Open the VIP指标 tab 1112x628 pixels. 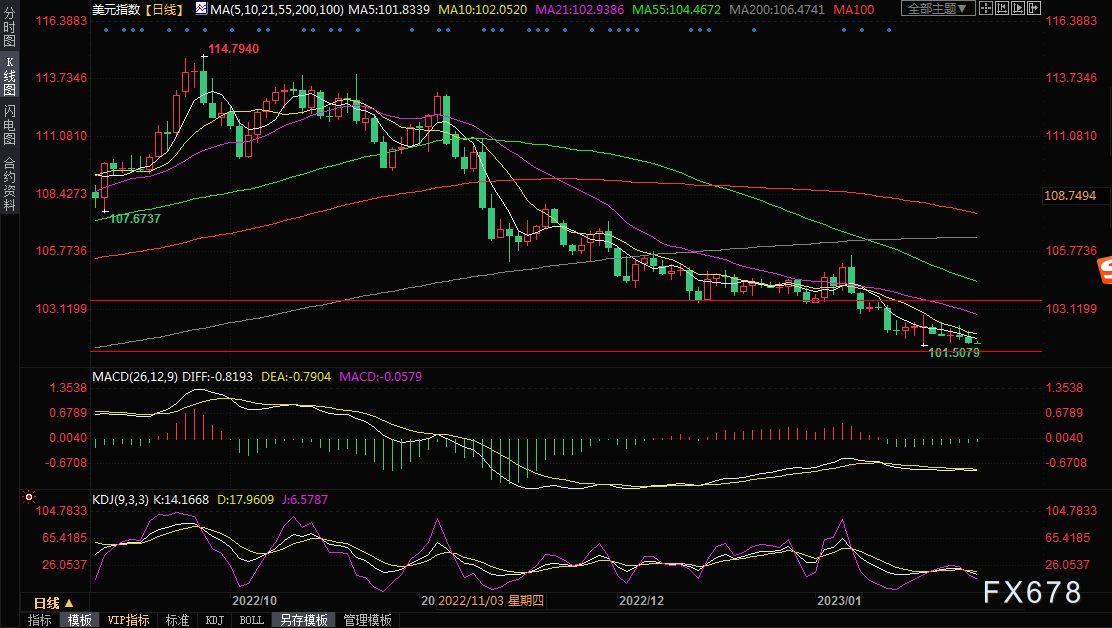tap(128, 620)
